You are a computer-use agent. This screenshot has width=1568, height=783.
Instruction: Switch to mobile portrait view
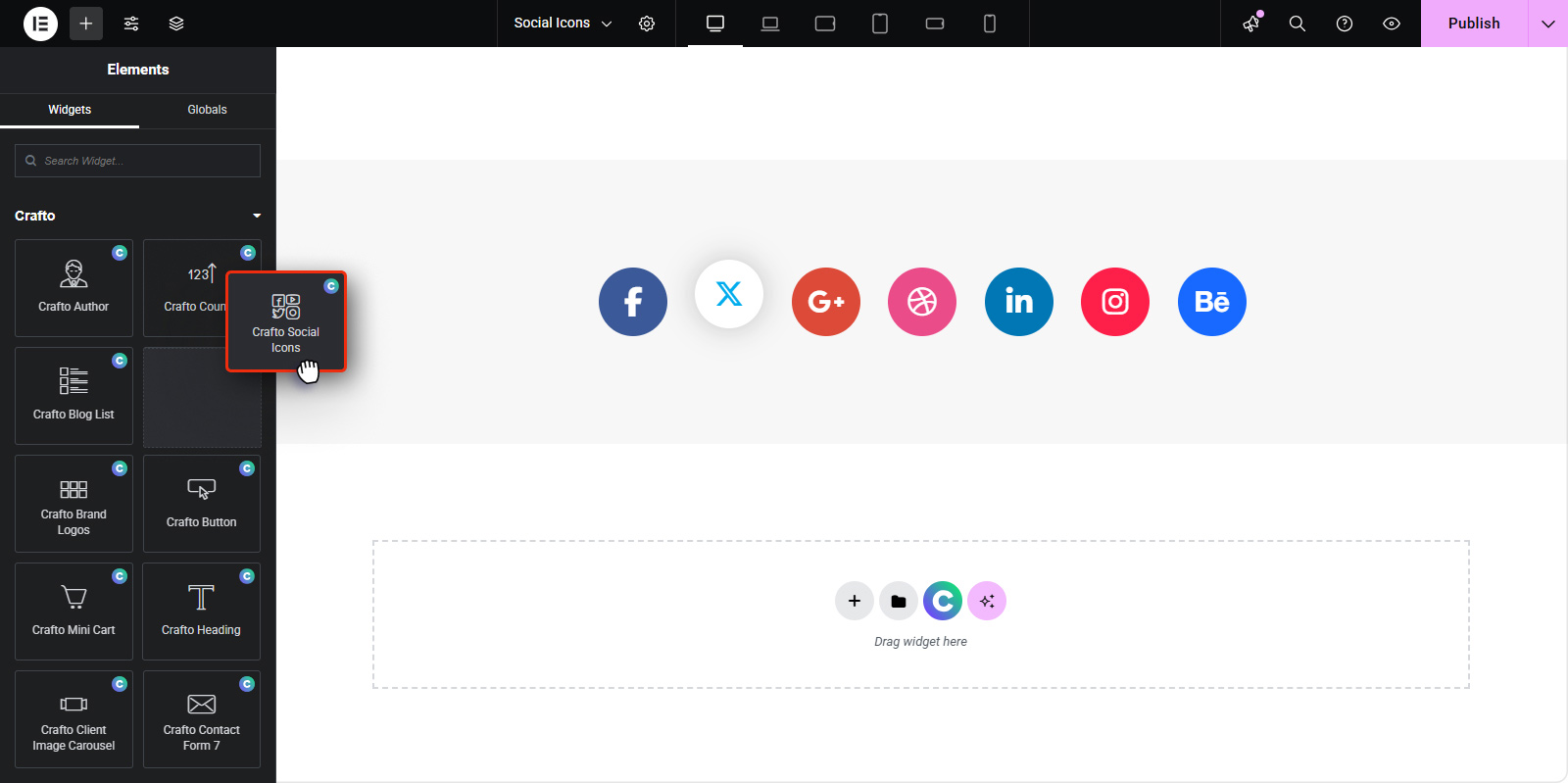990,24
